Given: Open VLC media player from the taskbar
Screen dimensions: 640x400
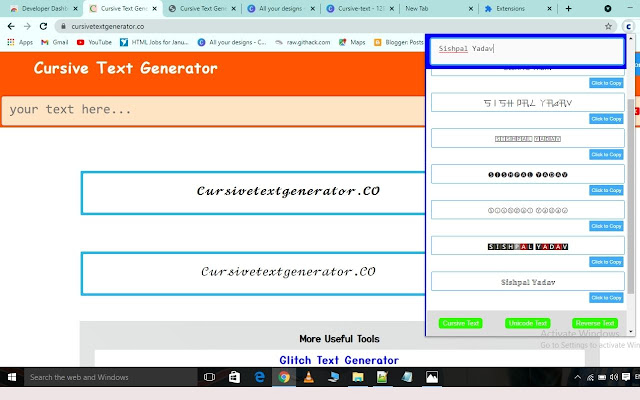Looking at the screenshot, I should (309, 377).
